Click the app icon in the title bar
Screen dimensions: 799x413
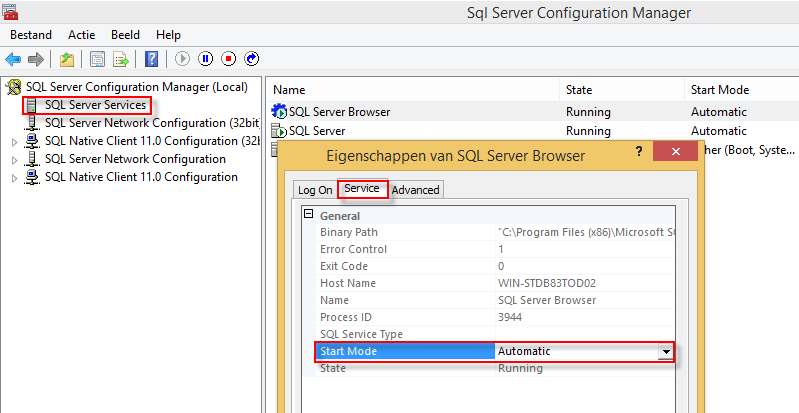[x=10, y=12]
